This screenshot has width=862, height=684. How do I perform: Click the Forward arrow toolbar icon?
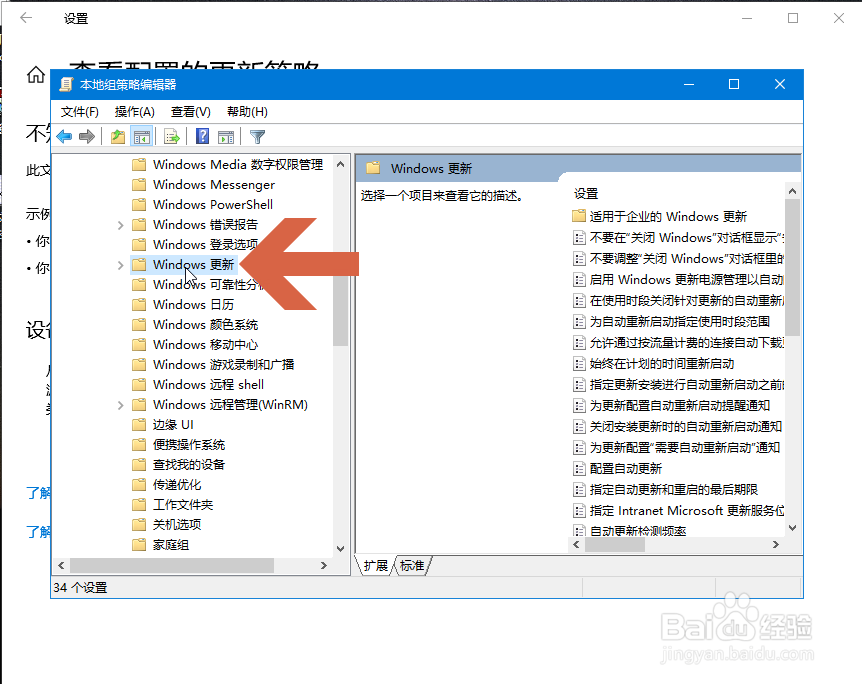point(87,136)
